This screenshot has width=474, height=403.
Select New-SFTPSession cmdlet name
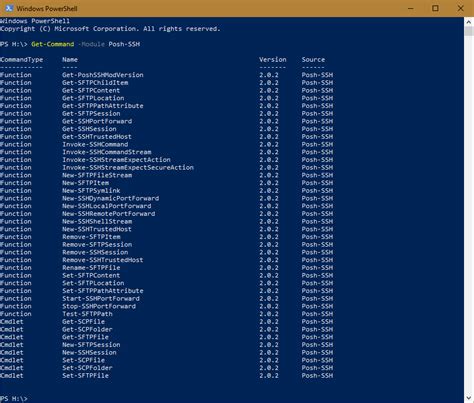pos(91,345)
